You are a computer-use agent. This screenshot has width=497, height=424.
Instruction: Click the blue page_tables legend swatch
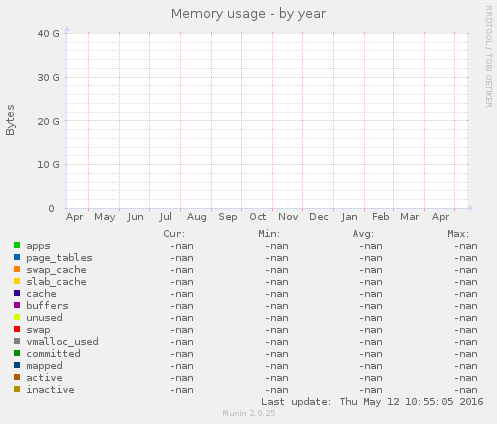click(x=17, y=257)
